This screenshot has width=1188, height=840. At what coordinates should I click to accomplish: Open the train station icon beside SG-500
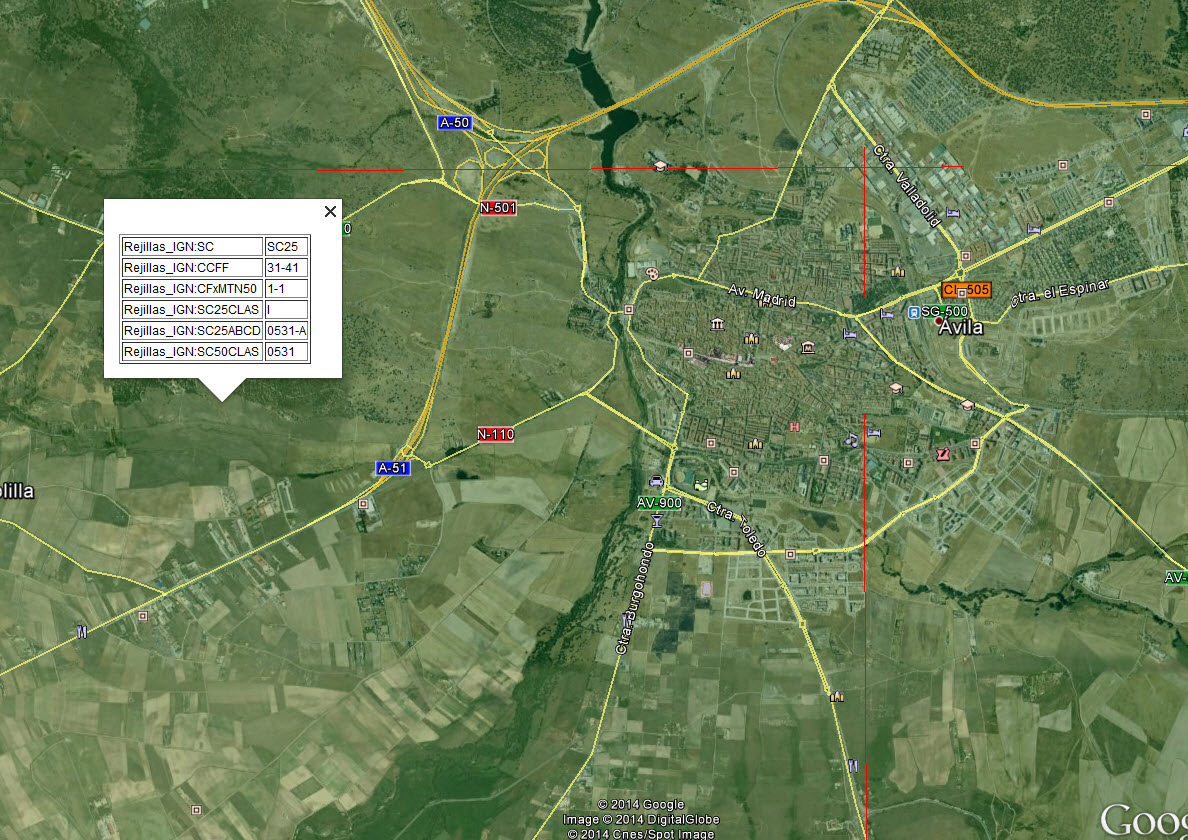pyautogui.click(x=914, y=312)
